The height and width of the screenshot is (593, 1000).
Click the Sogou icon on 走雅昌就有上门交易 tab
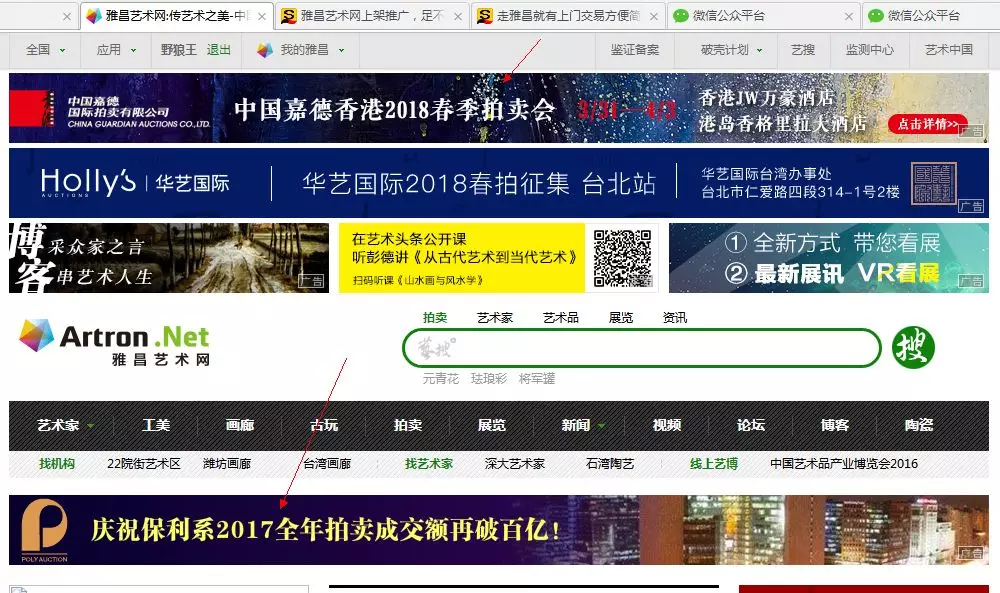pos(485,16)
